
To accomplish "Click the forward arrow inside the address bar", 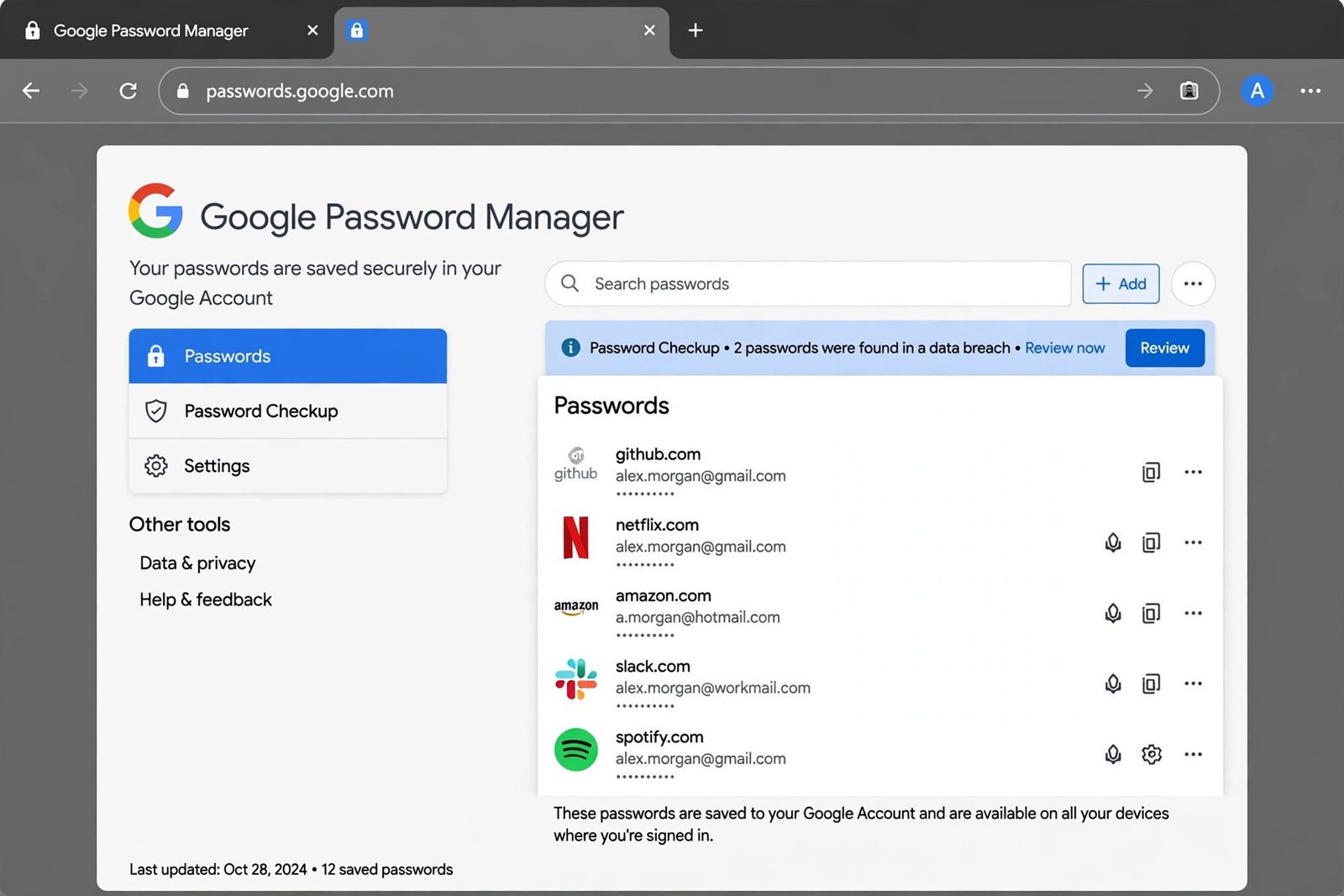I will pos(1145,91).
